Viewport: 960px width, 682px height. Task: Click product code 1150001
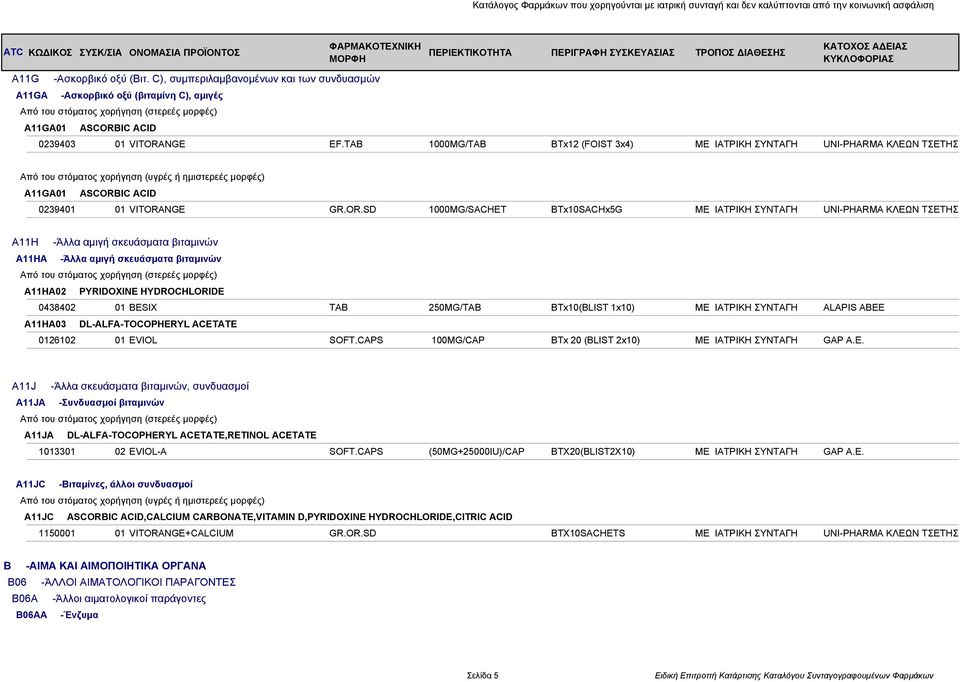tap(57, 533)
